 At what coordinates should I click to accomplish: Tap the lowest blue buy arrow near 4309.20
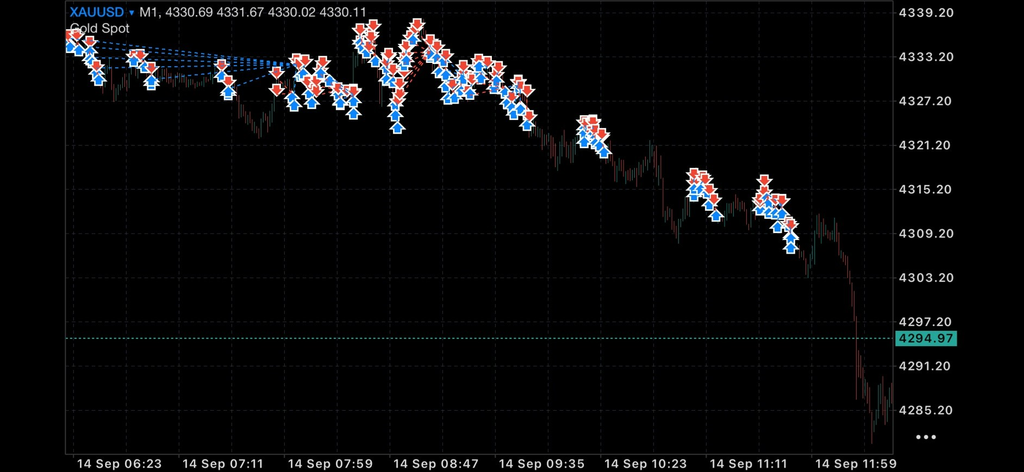pyautogui.click(x=791, y=247)
